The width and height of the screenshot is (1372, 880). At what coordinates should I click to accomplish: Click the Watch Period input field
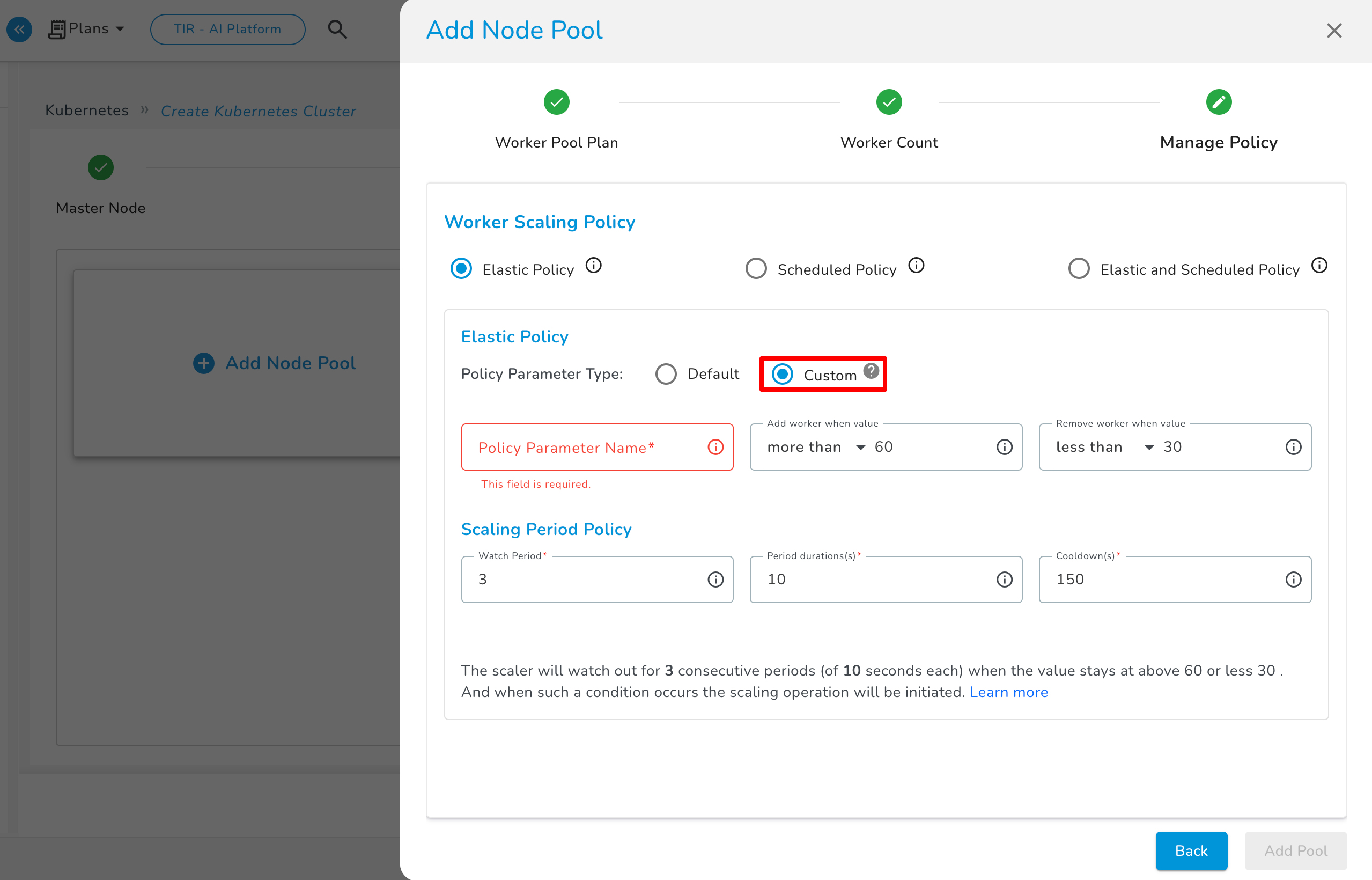point(596,579)
